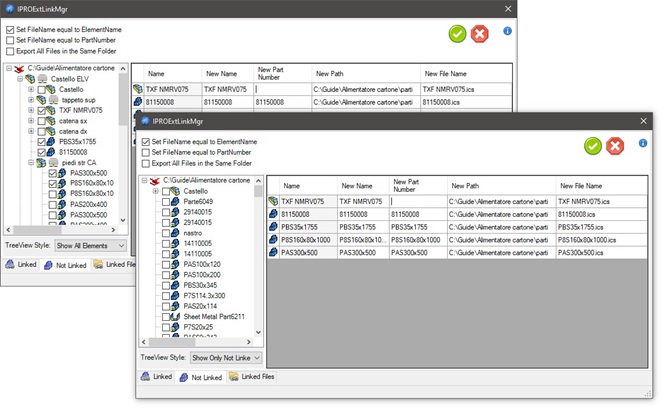Click assembly icon of TXF NMRV075 front table row
The width and height of the screenshot is (664, 408).
(x=273, y=201)
